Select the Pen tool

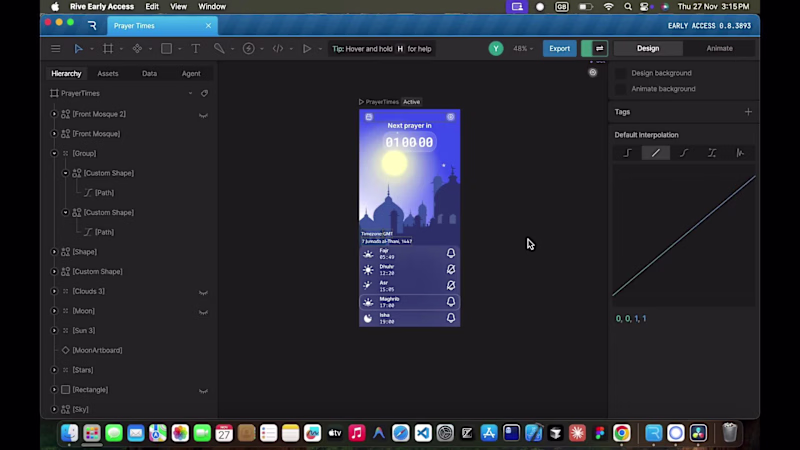click(219, 48)
